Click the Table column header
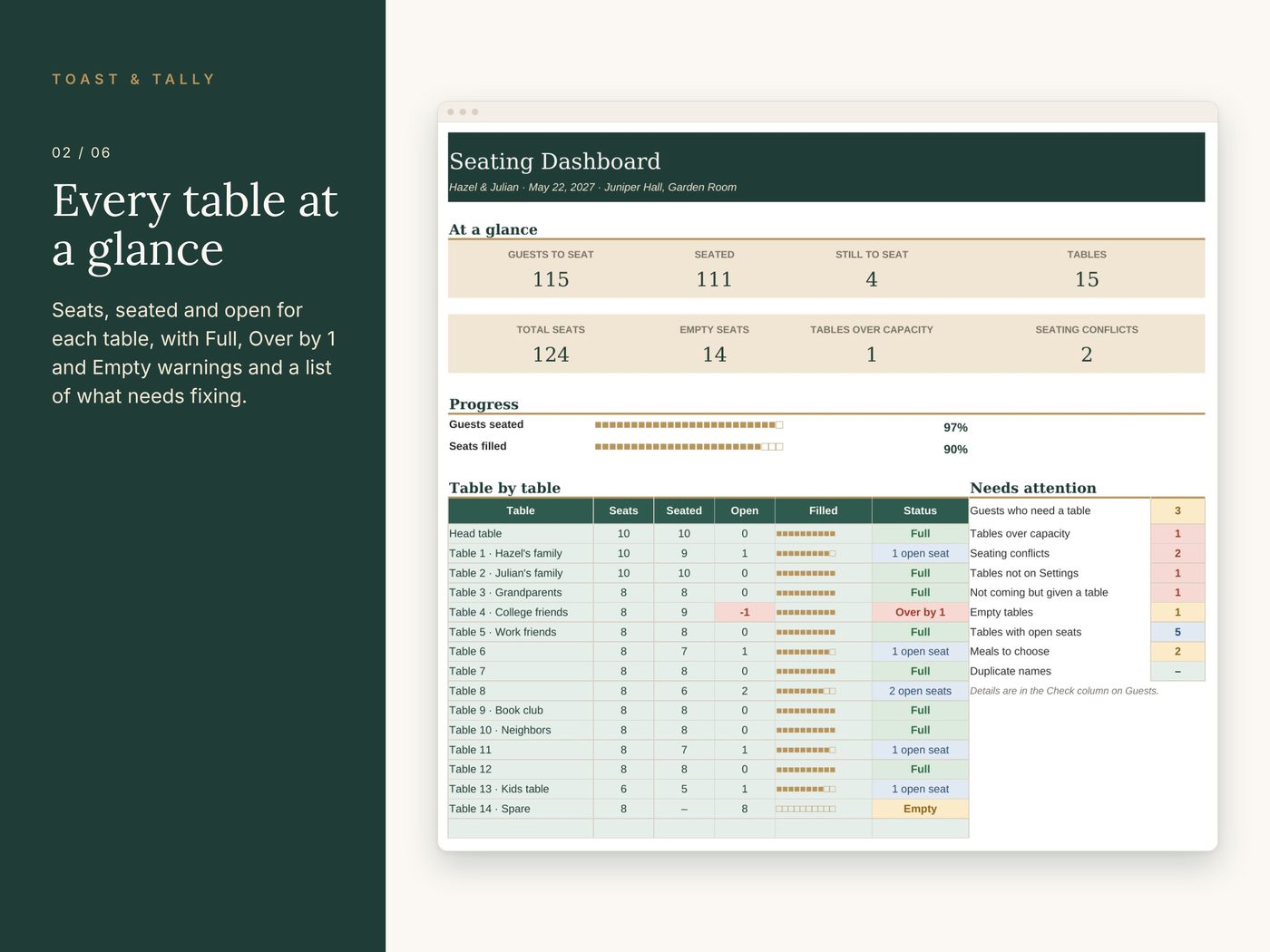Image resolution: width=1270 pixels, height=952 pixels. point(521,510)
